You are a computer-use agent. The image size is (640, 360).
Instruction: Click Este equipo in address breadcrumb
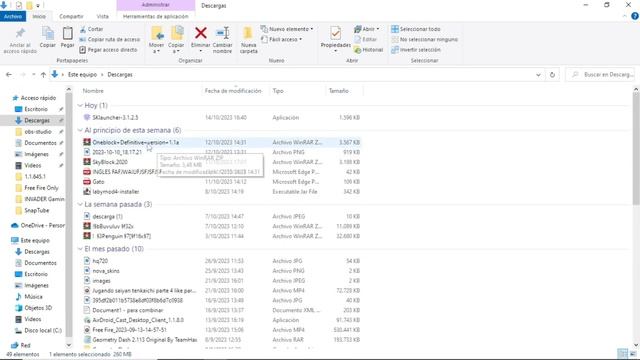[x=82, y=75]
